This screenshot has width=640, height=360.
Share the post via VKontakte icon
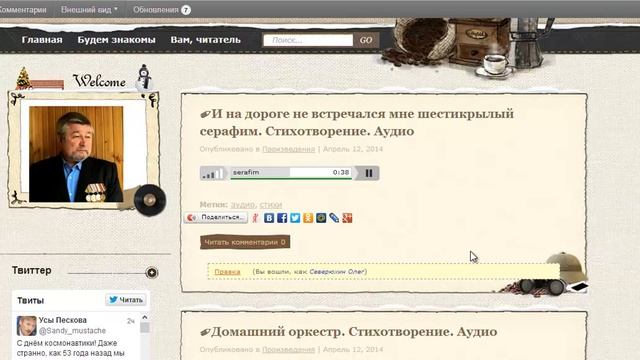[269, 218]
